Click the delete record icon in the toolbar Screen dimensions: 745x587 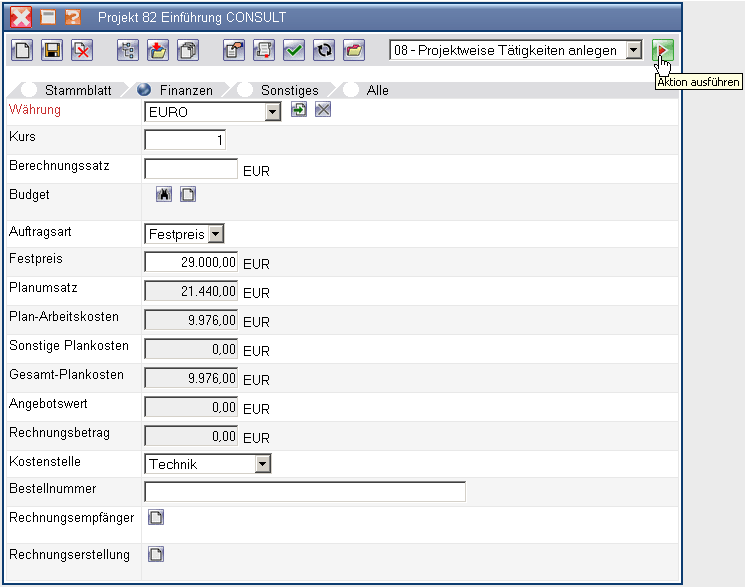pyautogui.click(x=82, y=50)
